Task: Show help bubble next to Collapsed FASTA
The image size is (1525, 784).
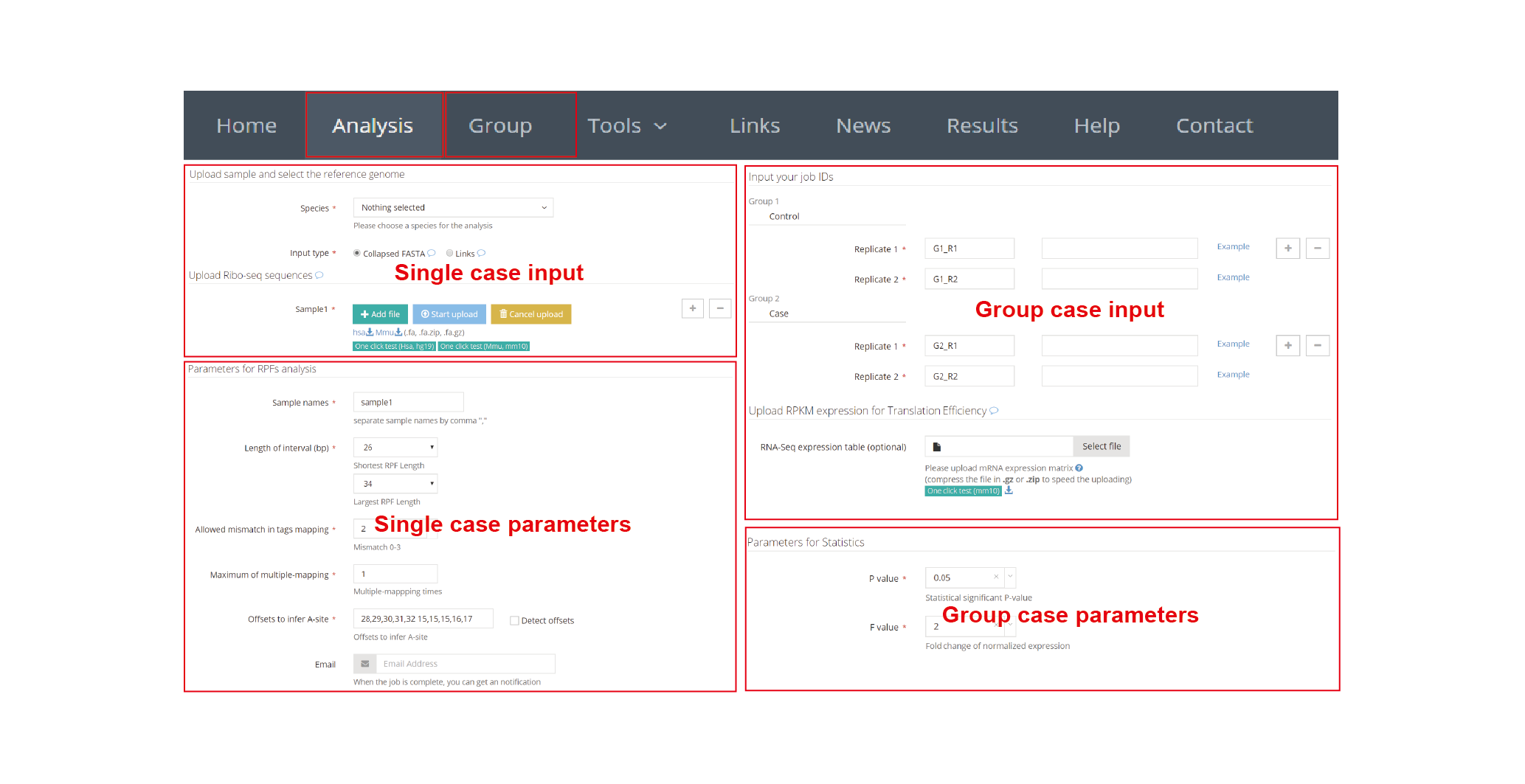Action: [432, 253]
